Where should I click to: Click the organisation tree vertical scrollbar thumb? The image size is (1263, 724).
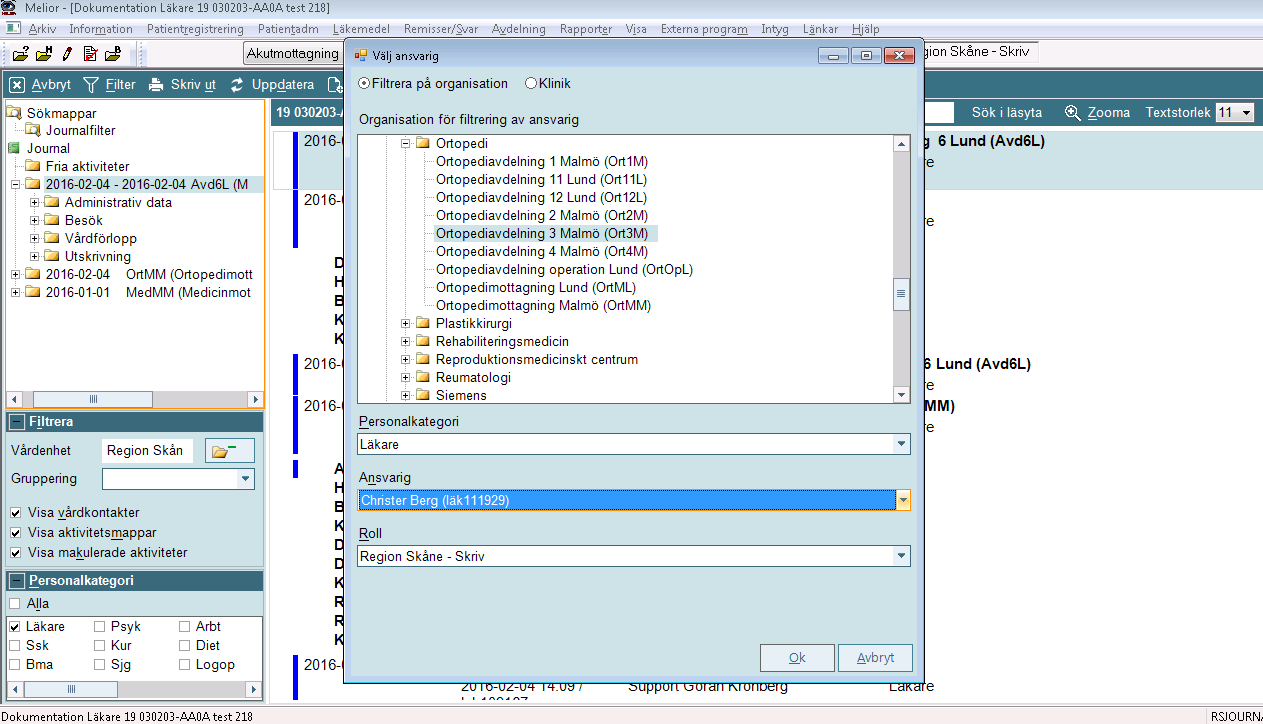pyautogui.click(x=901, y=294)
